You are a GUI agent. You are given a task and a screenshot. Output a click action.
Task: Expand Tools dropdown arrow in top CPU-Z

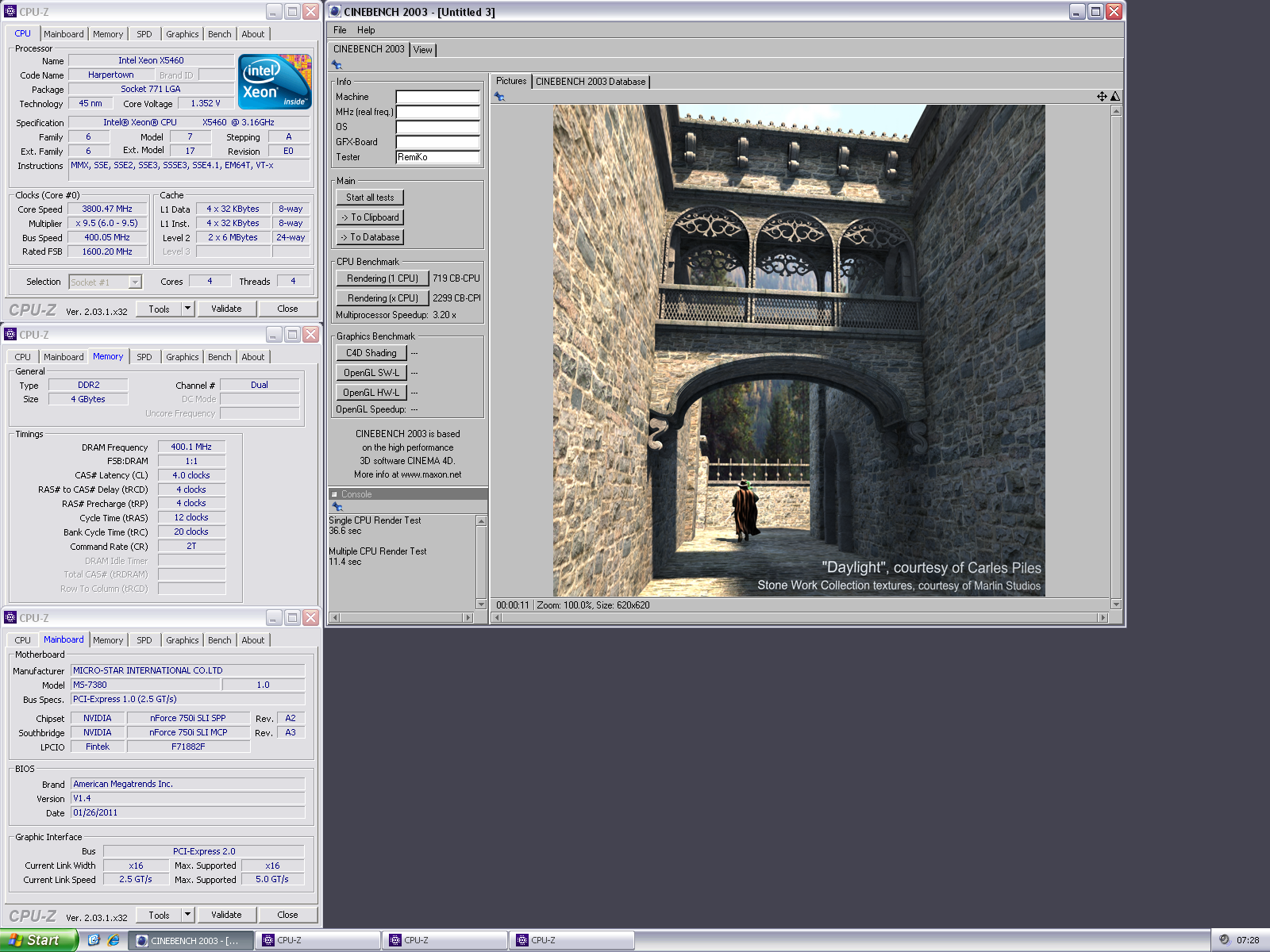[188, 309]
